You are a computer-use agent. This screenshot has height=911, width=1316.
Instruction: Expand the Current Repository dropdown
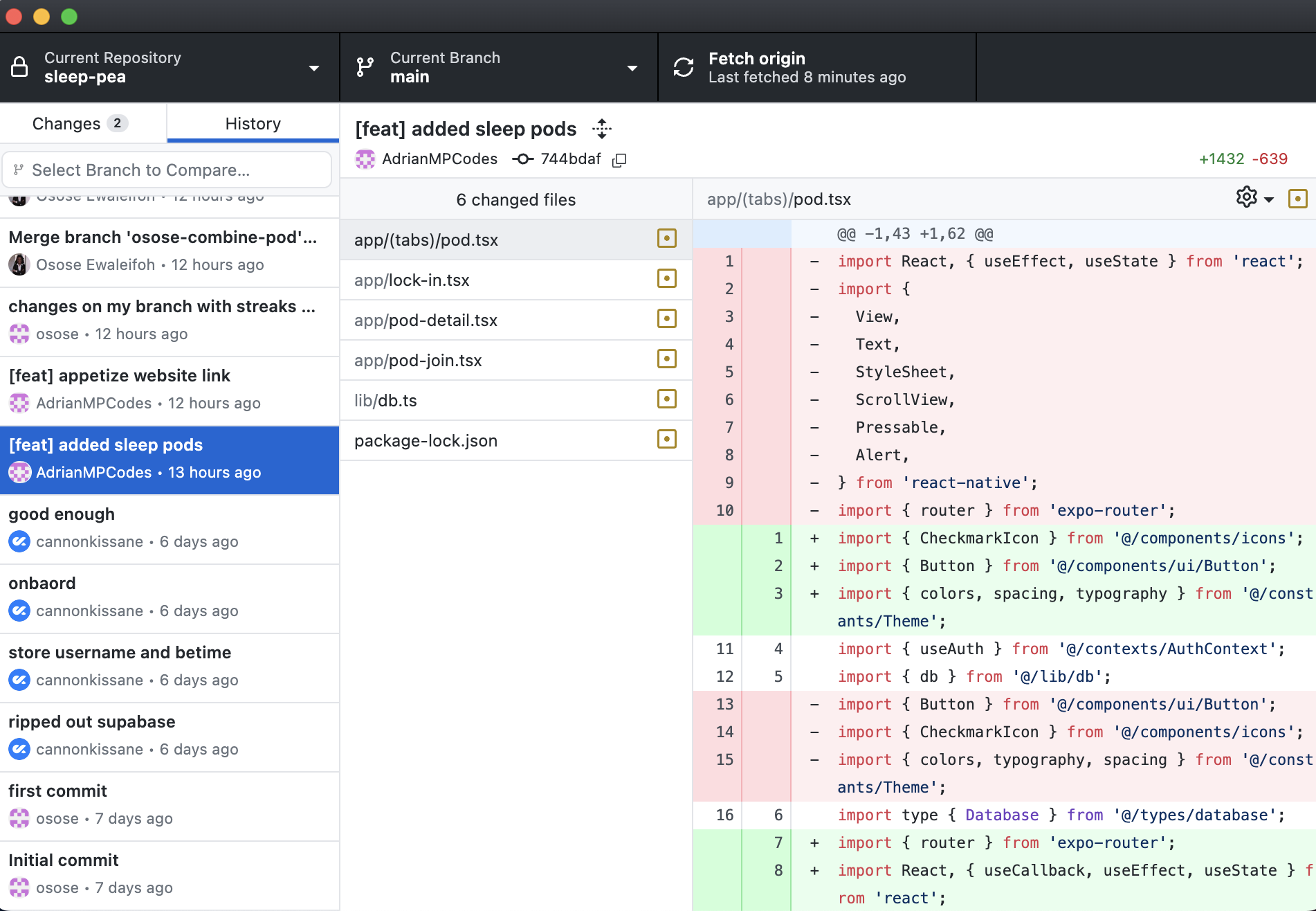170,68
